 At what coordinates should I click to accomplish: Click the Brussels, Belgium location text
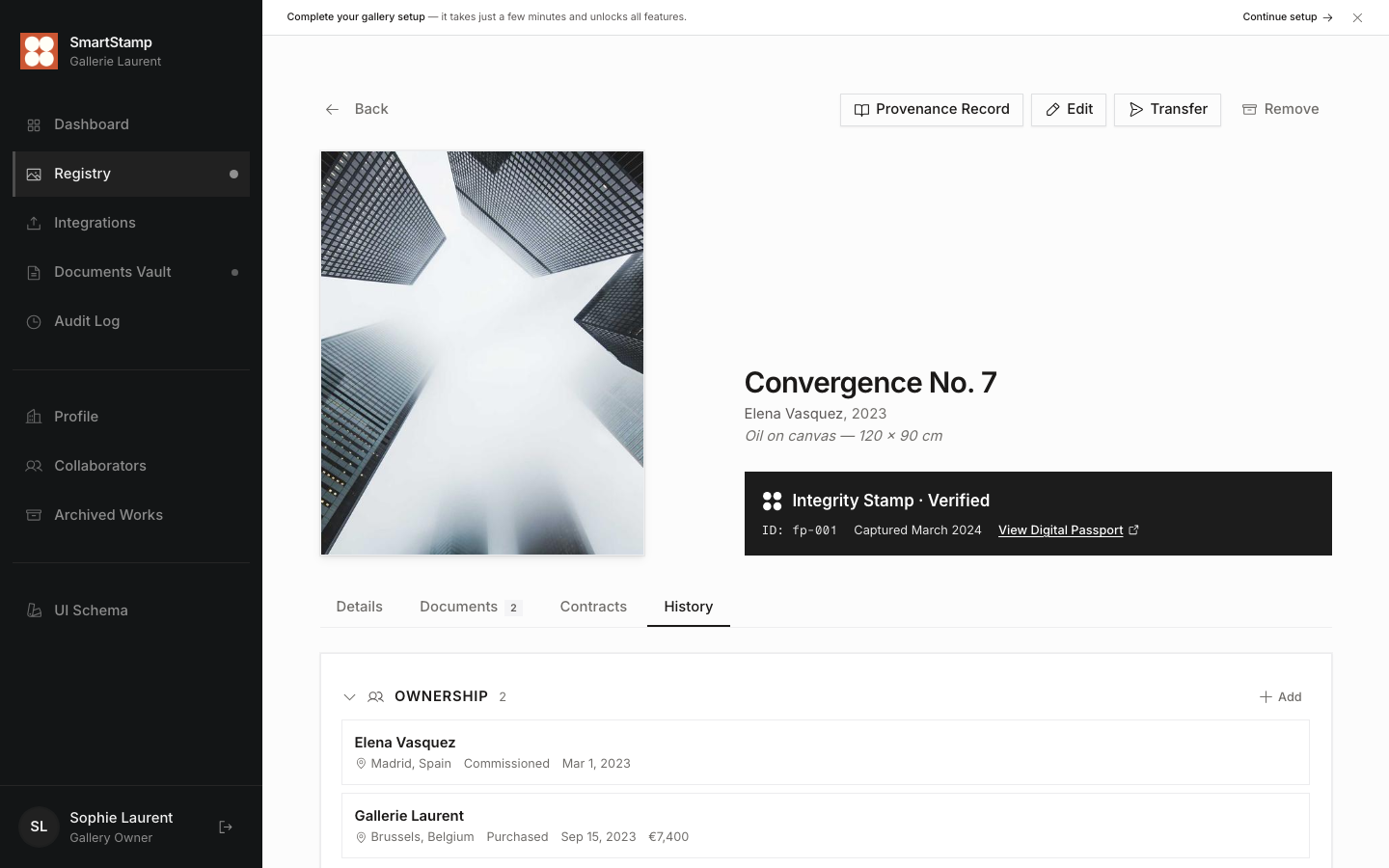422,836
